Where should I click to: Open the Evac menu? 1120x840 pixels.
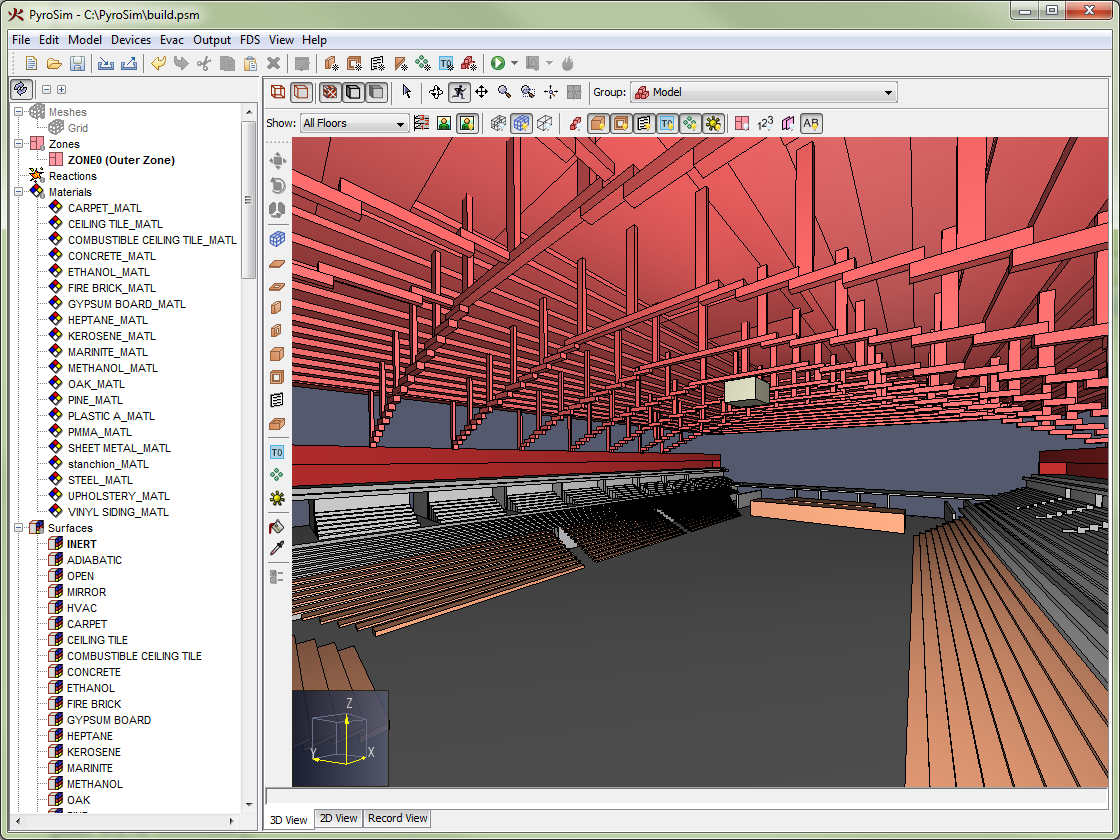(171, 40)
